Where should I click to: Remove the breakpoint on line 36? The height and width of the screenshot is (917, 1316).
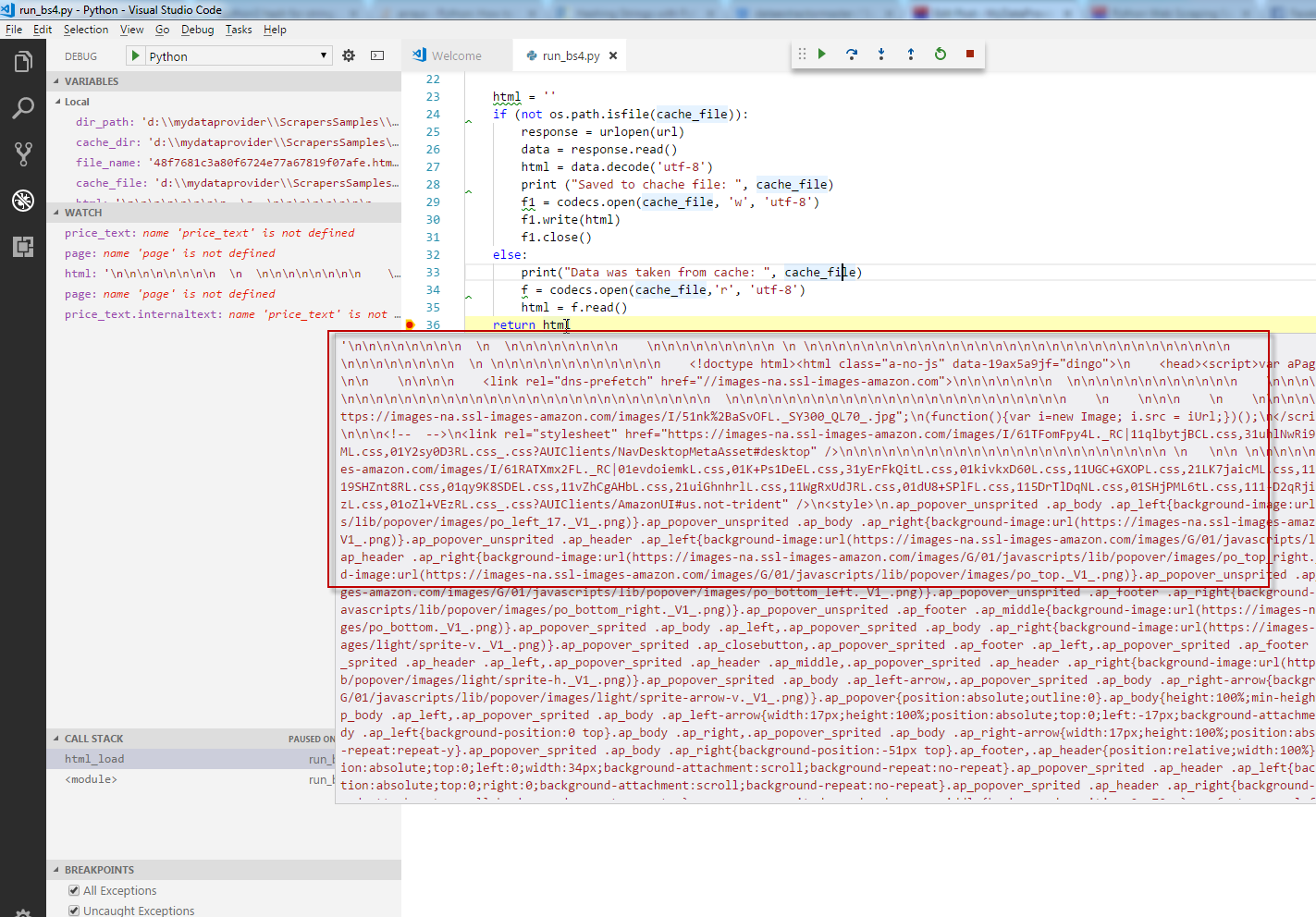pyautogui.click(x=409, y=324)
